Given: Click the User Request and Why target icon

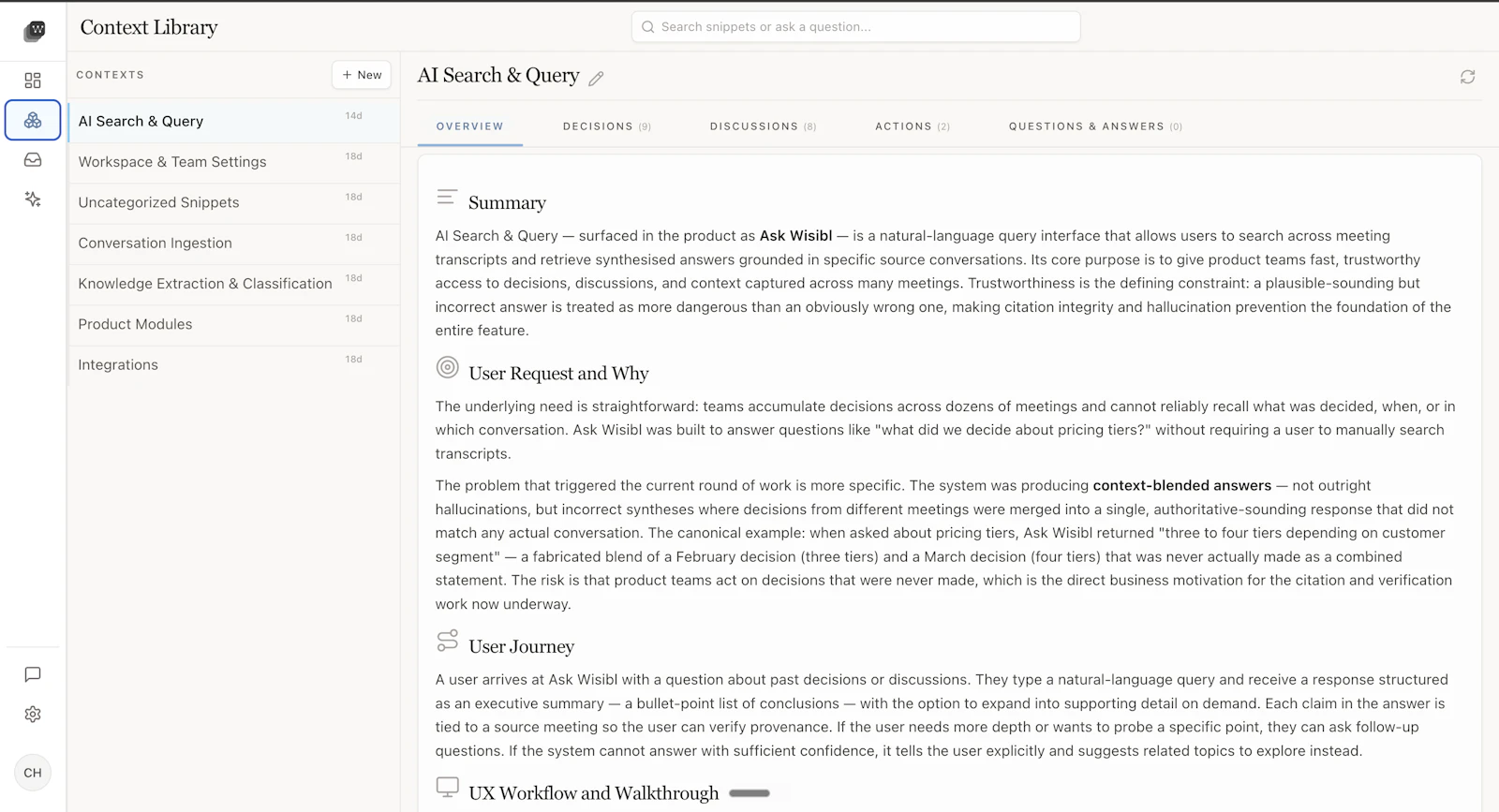Looking at the screenshot, I should pyautogui.click(x=448, y=367).
